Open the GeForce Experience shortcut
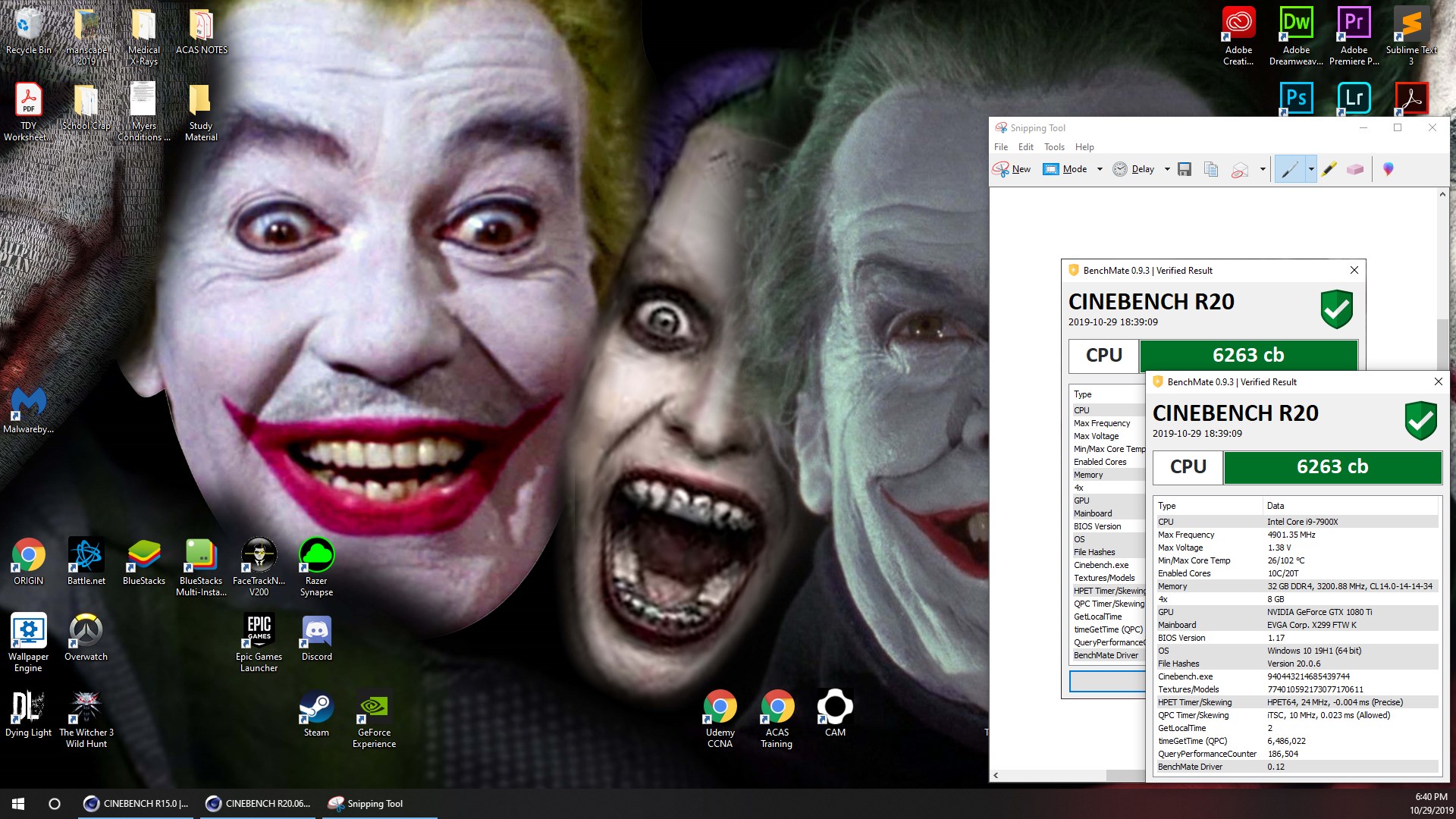This screenshot has width=1456, height=819. (x=374, y=719)
